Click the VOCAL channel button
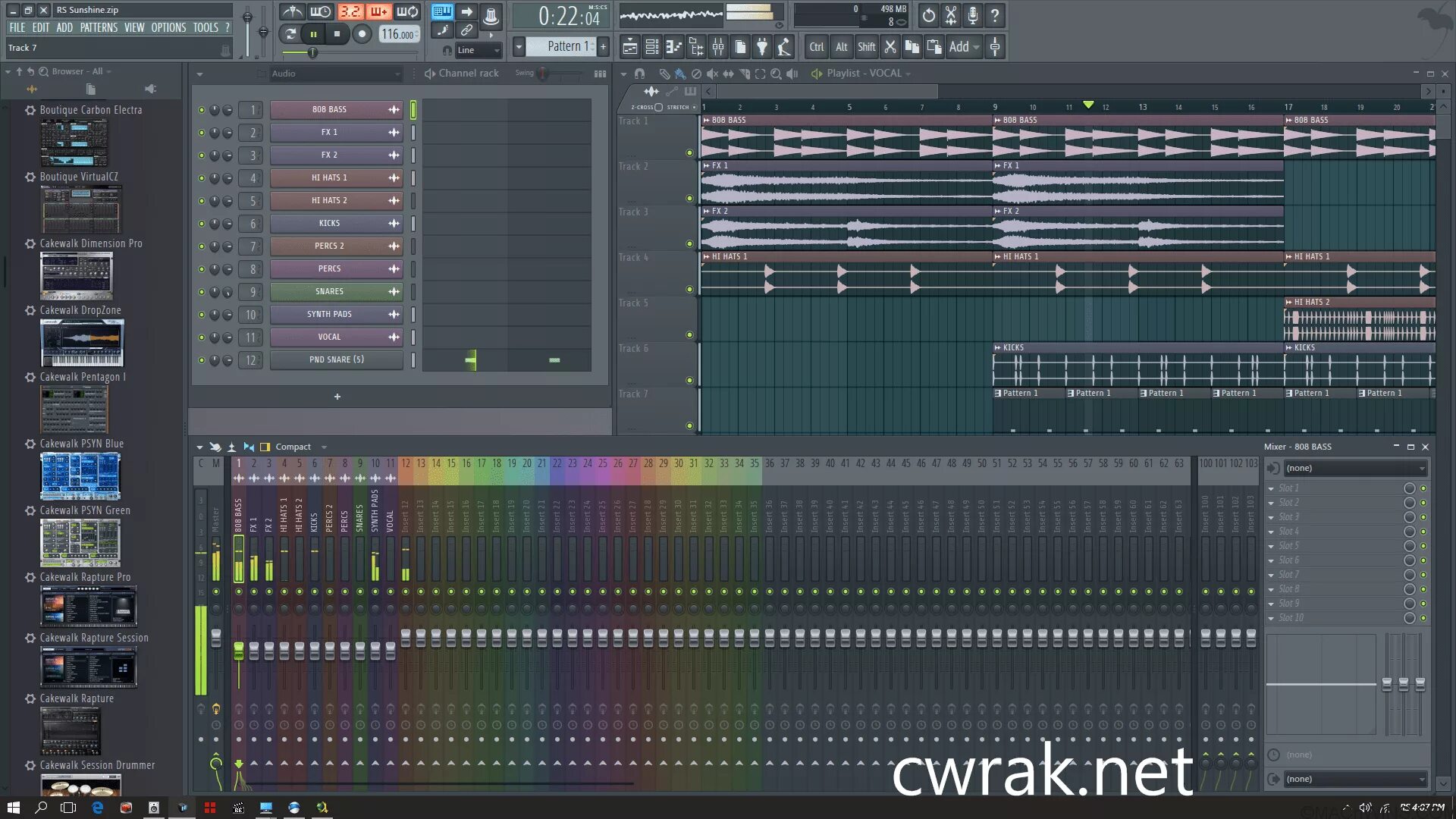This screenshot has height=819, width=1456. [329, 337]
